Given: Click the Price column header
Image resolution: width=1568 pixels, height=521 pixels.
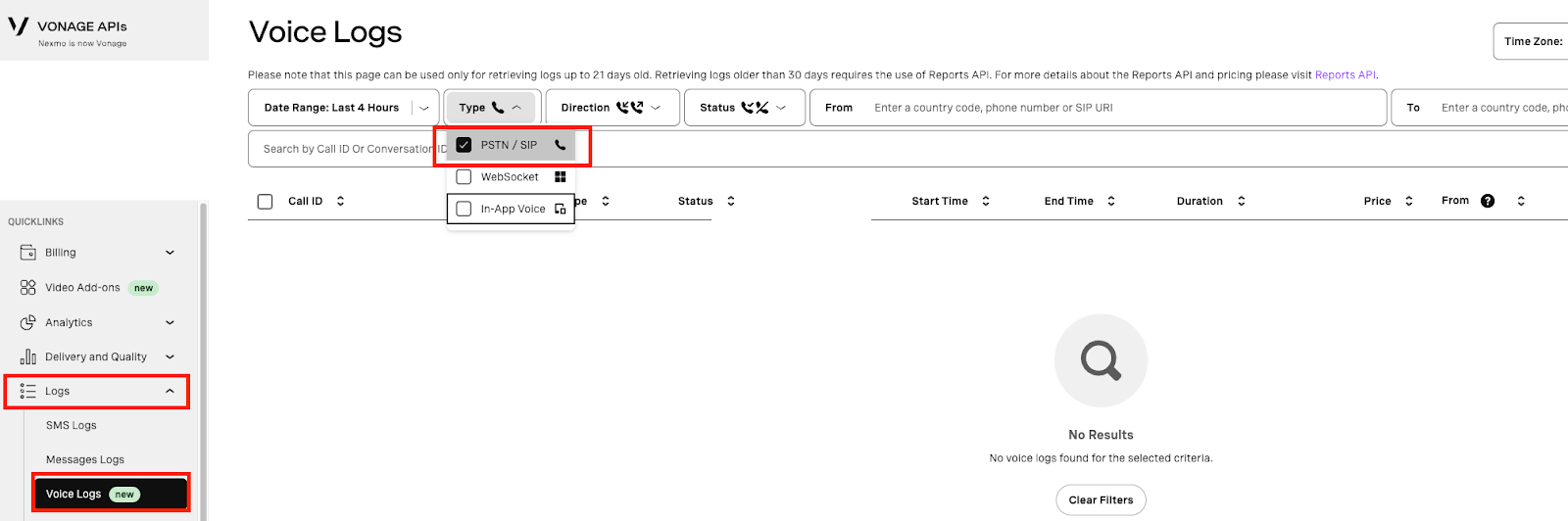Looking at the screenshot, I should [x=1377, y=201].
